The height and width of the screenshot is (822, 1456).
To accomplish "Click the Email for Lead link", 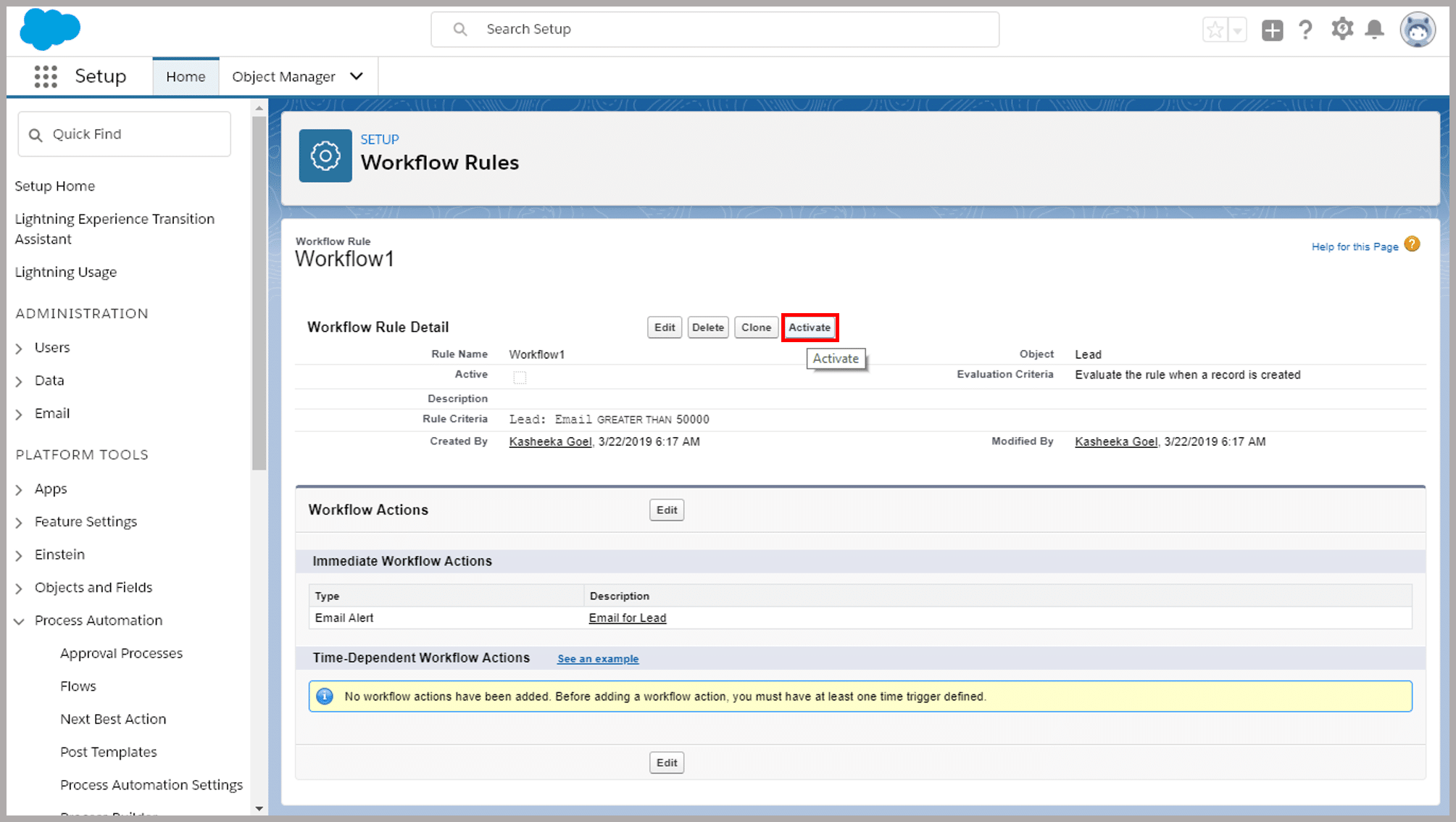I will pyautogui.click(x=627, y=617).
